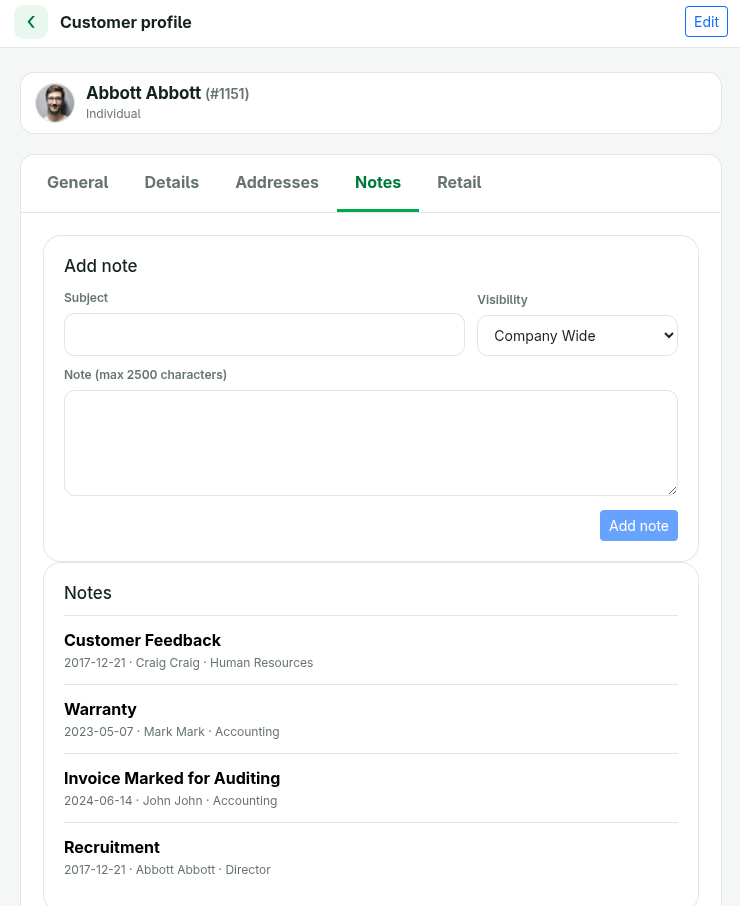
Task: Click the customer name Abbott Abbott heading
Action: tap(143, 93)
